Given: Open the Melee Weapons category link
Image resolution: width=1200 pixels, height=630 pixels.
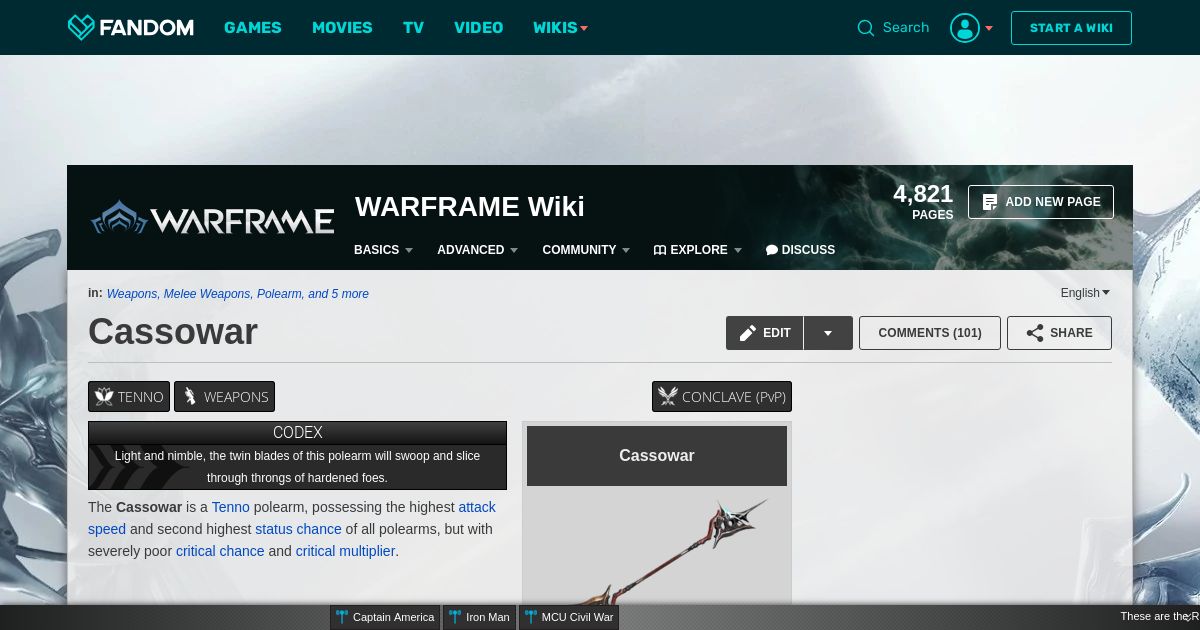Looking at the screenshot, I should (x=208, y=294).
